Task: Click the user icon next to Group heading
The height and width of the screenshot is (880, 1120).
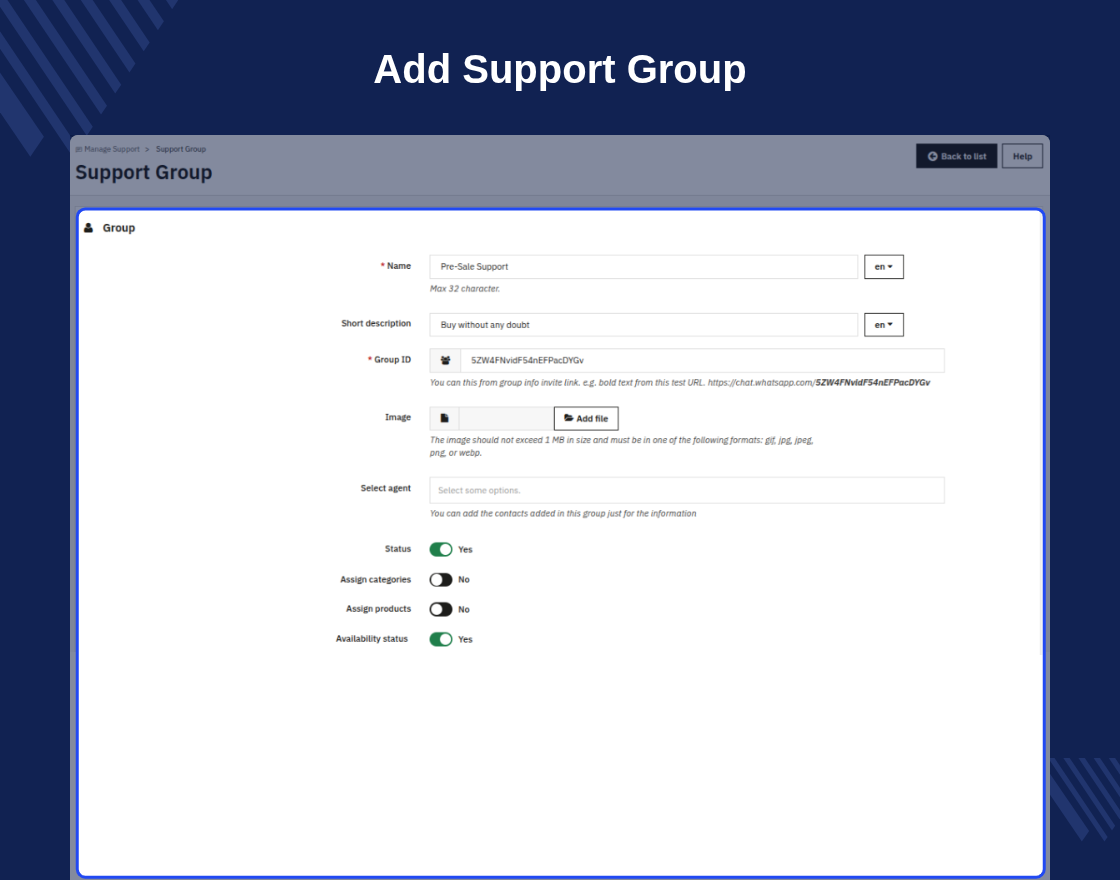Action: pyautogui.click(x=89, y=228)
